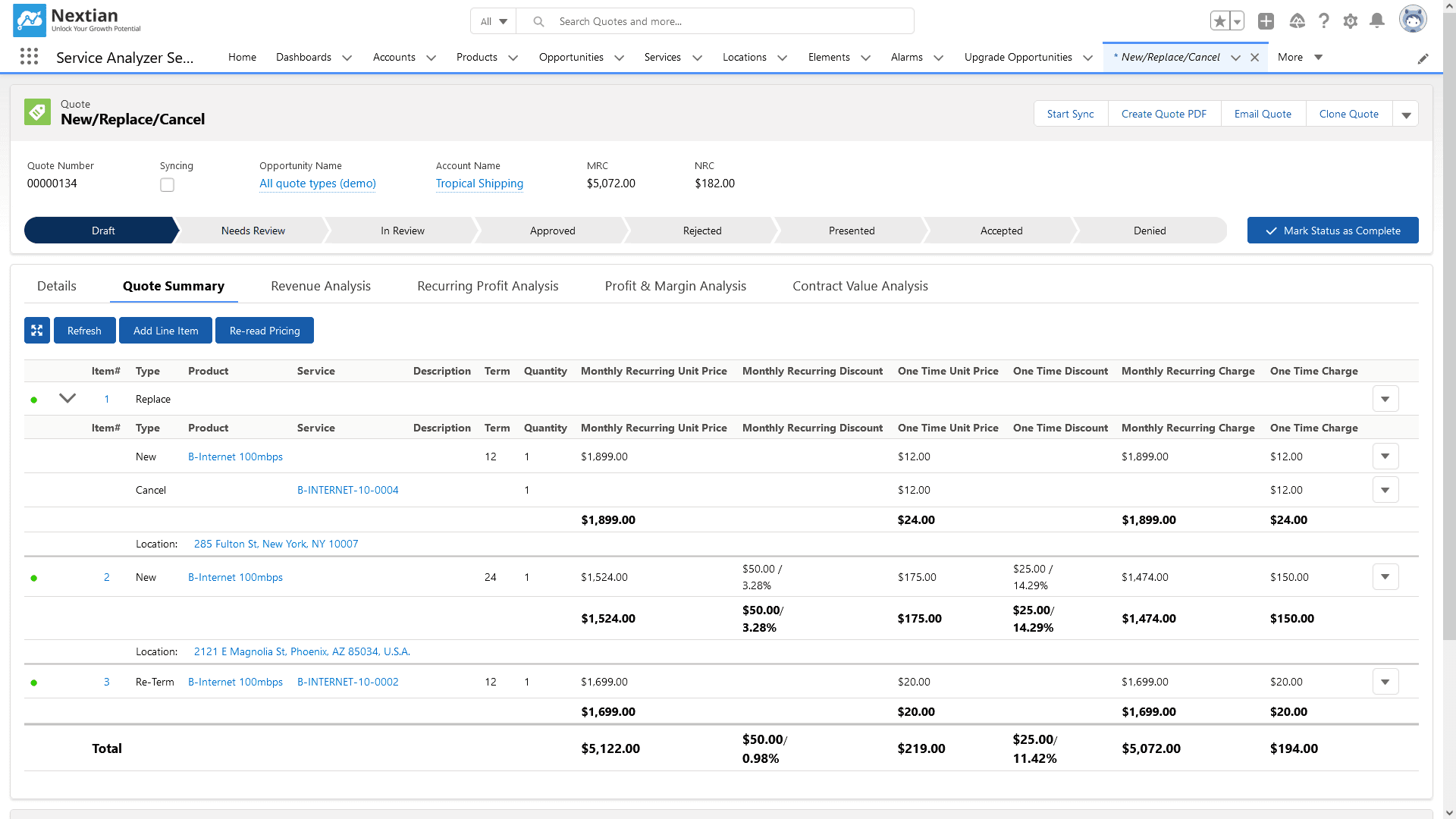Toggle the green status dot for Item 2
The width and height of the screenshot is (1456, 819).
pos(33,577)
